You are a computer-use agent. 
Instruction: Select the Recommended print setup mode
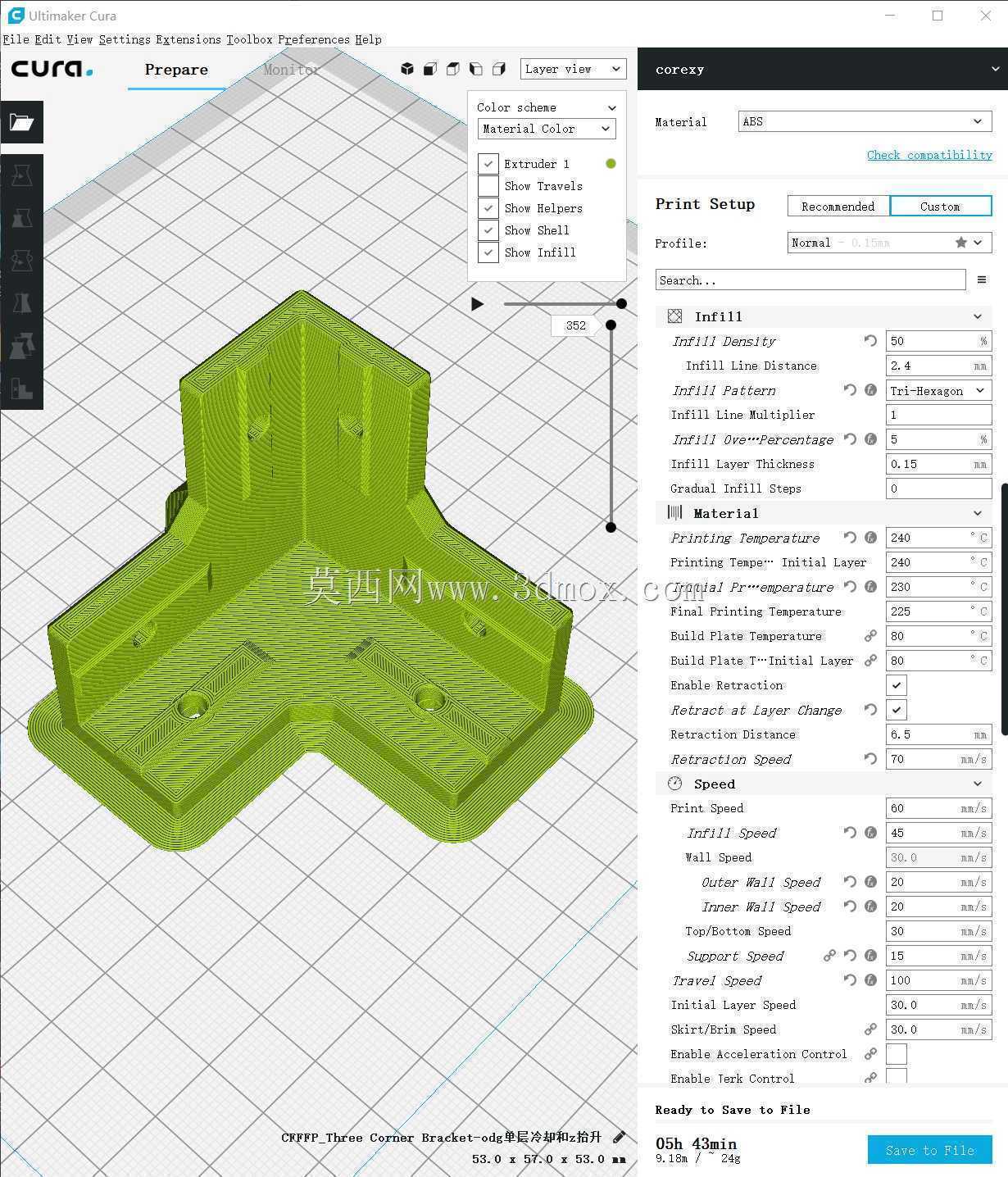tap(838, 206)
